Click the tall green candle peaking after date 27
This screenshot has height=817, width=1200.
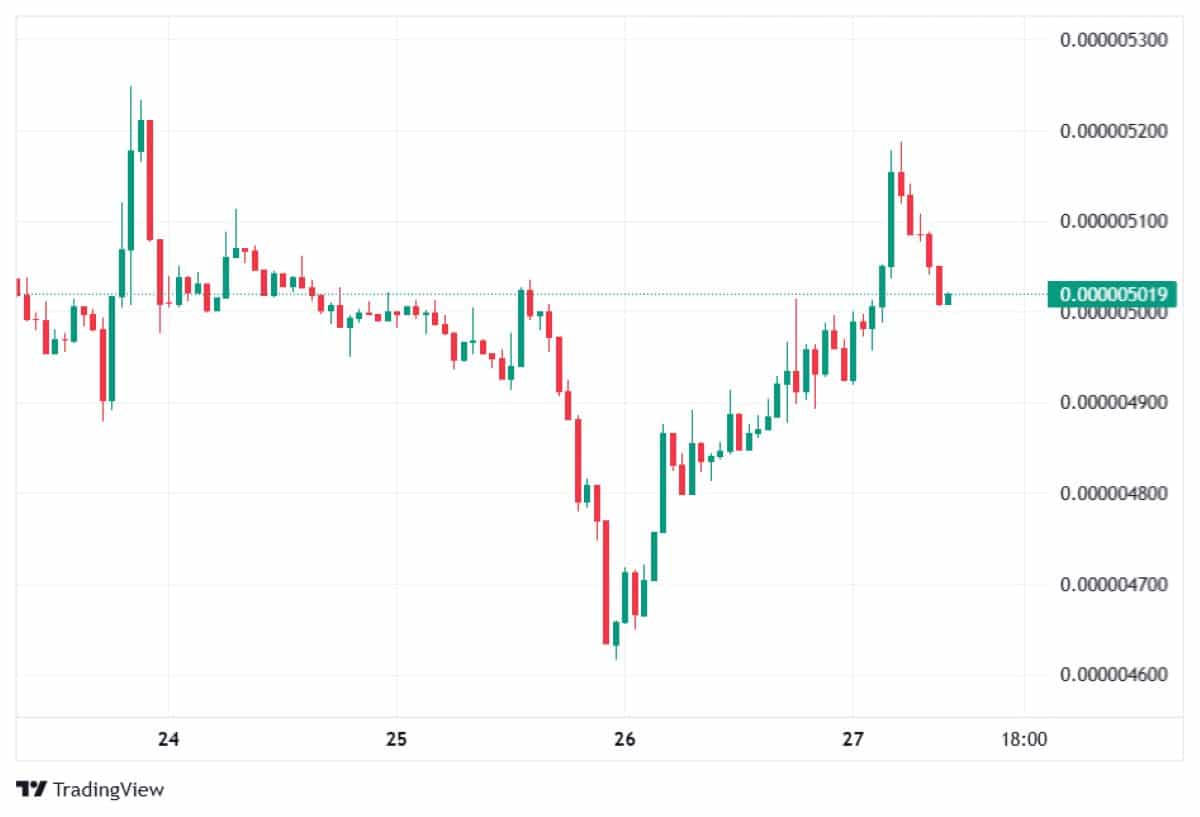click(x=890, y=219)
